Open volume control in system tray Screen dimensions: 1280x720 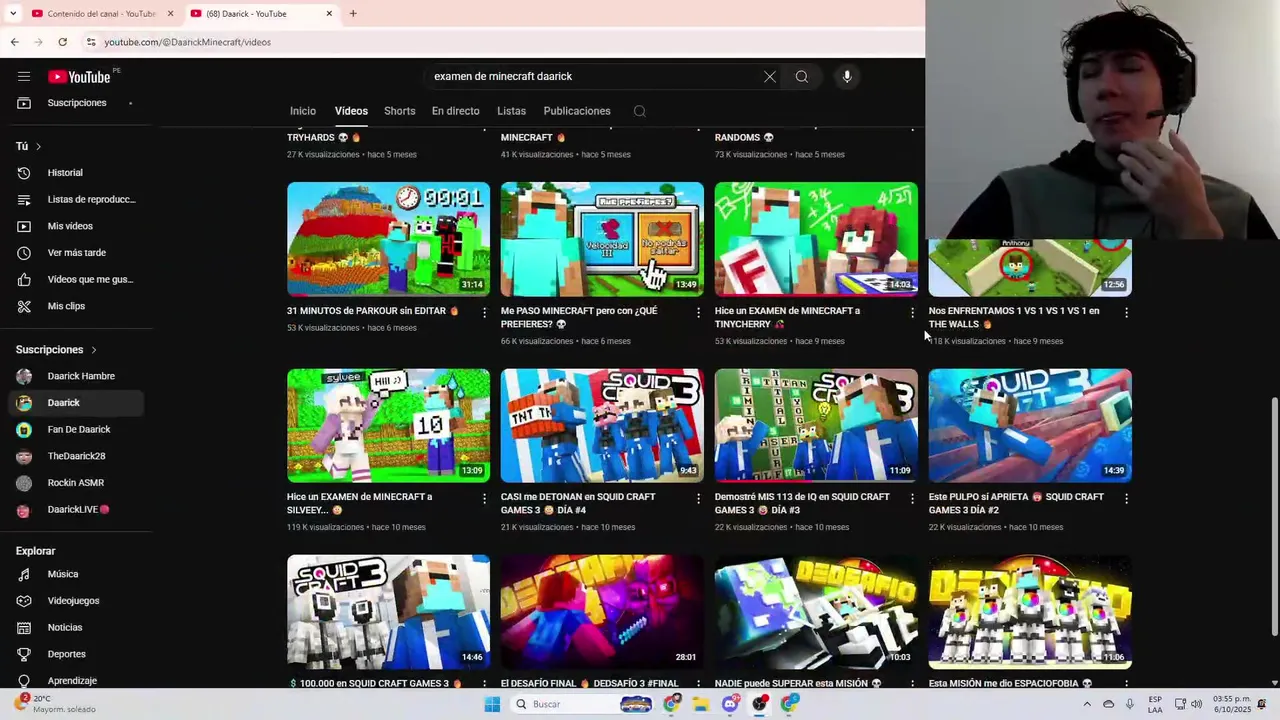[x=1196, y=704]
